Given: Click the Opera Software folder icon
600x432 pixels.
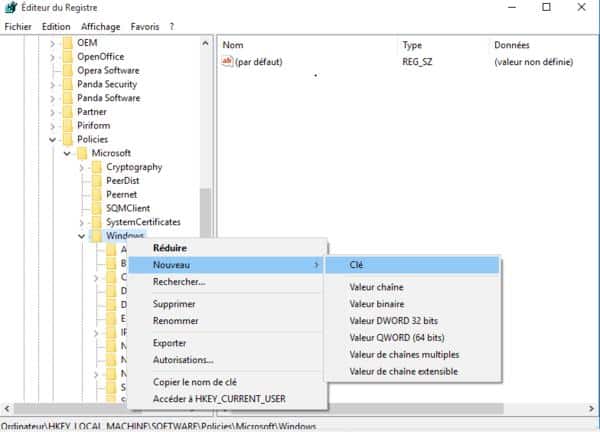Looking at the screenshot, I should pos(67,71).
